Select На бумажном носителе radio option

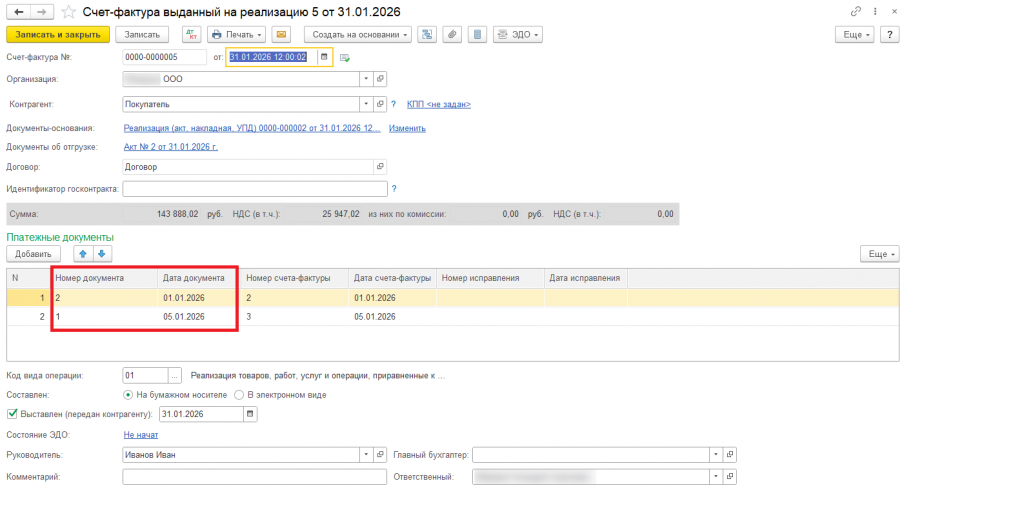(128, 395)
